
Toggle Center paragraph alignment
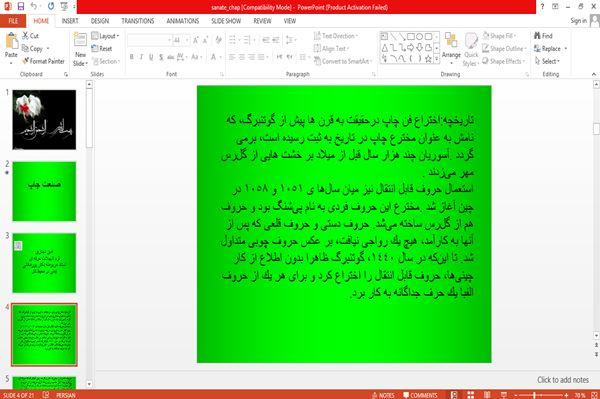click(242, 57)
